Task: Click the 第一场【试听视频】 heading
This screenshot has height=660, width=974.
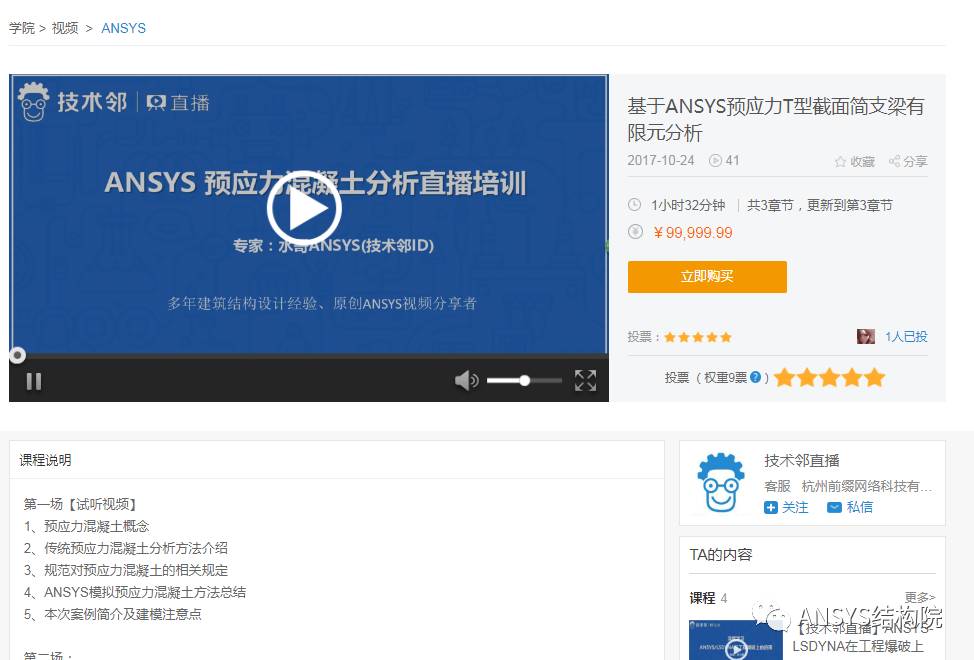Action: click(x=80, y=504)
